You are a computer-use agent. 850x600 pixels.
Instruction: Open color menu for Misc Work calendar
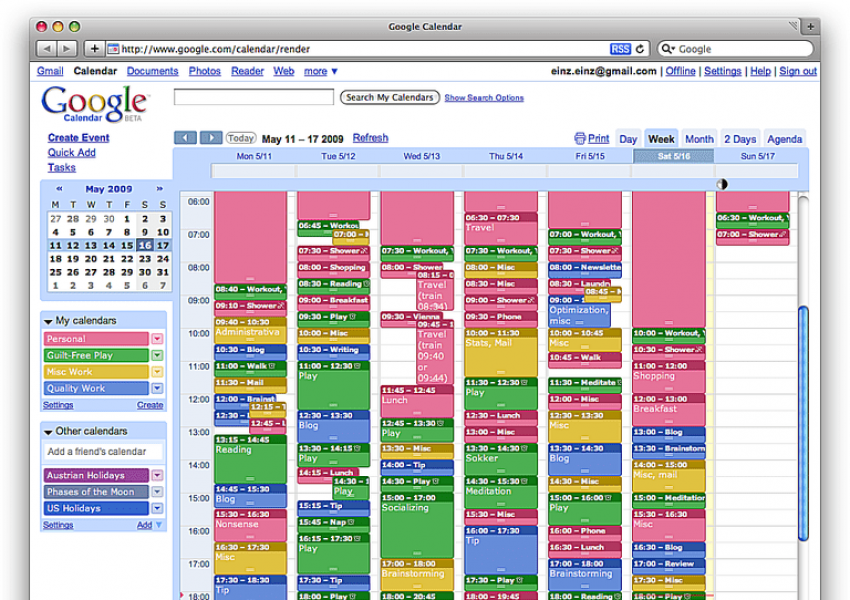[x=157, y=372]
